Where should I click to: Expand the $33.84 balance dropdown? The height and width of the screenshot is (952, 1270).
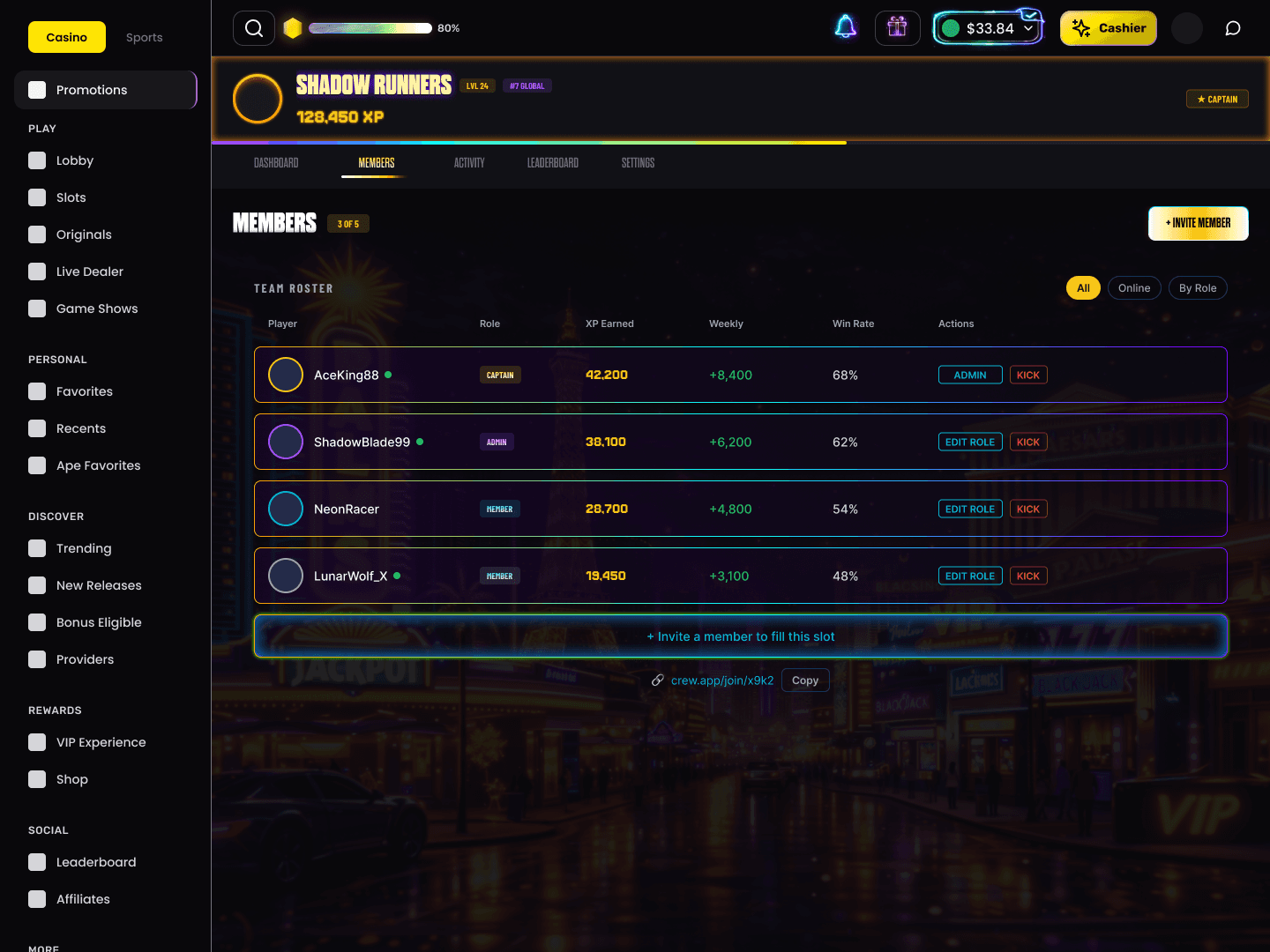pyautogui.click(x=988, y=28)
